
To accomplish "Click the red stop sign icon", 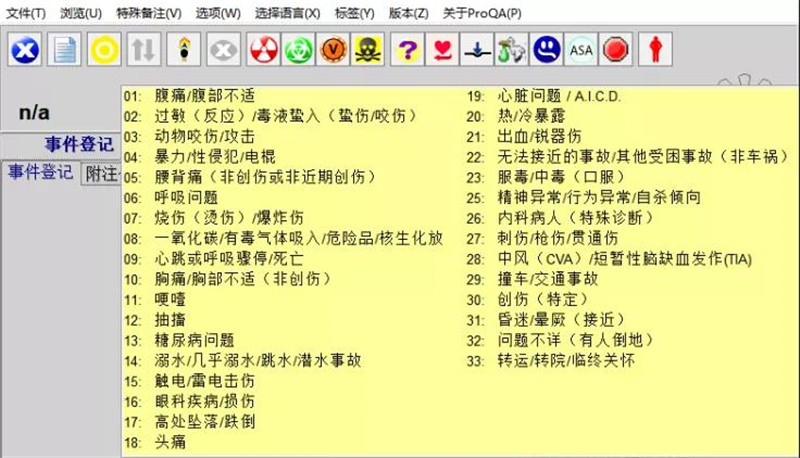I will [x=616, y=49].
